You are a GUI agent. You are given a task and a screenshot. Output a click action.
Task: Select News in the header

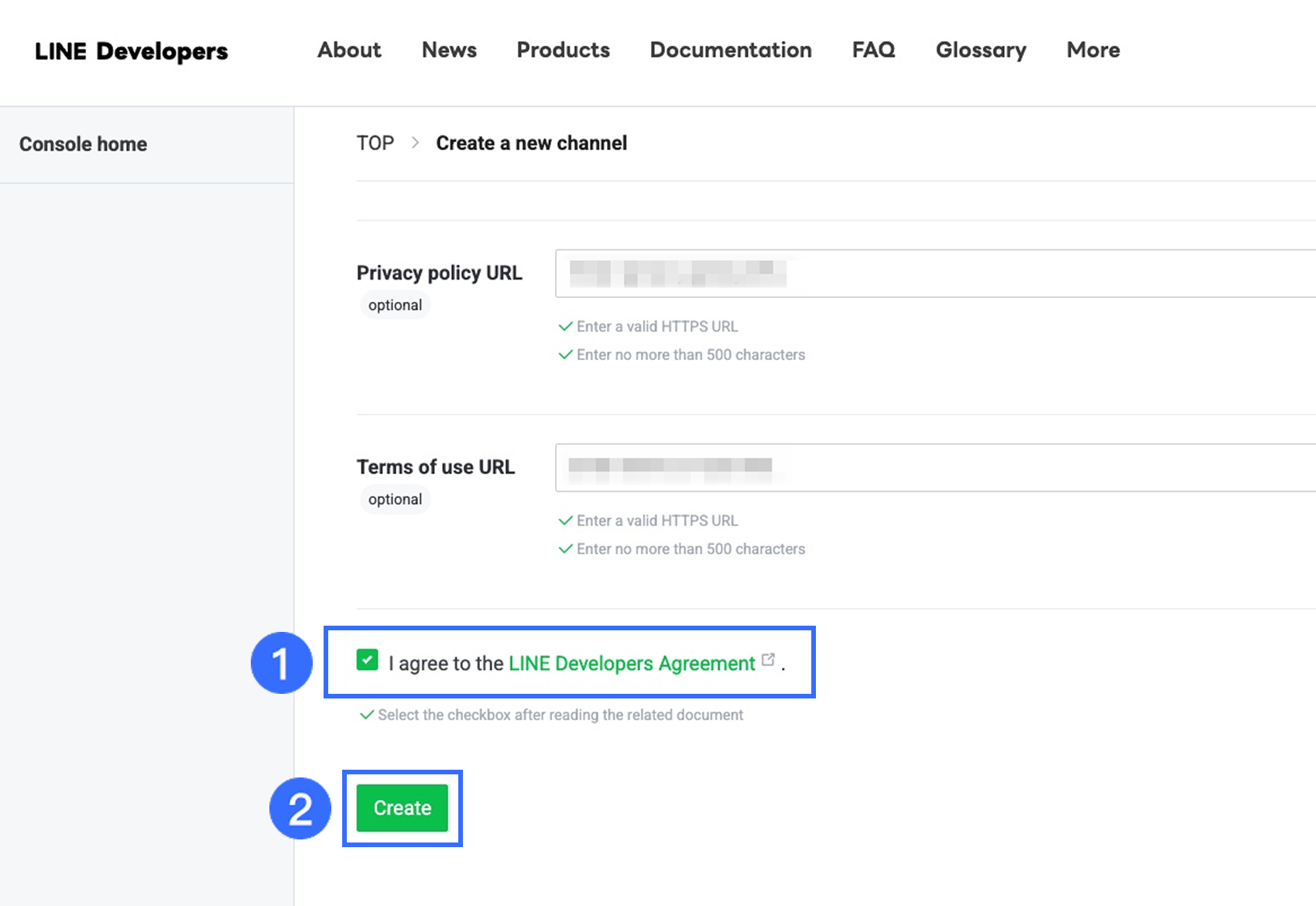pos(449,50)
